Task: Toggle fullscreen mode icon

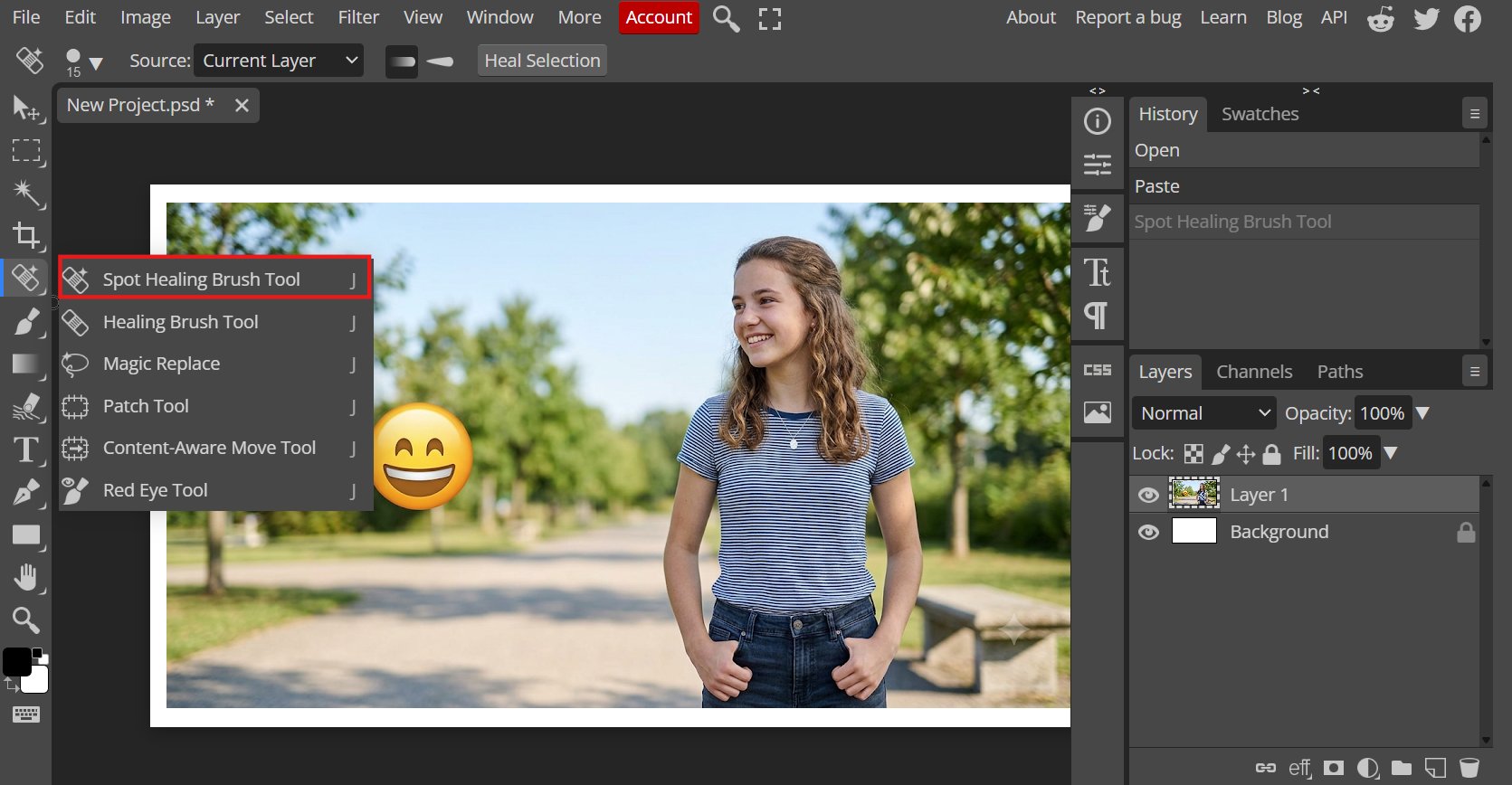Action: pyautogui.click(x=770, y=18)
